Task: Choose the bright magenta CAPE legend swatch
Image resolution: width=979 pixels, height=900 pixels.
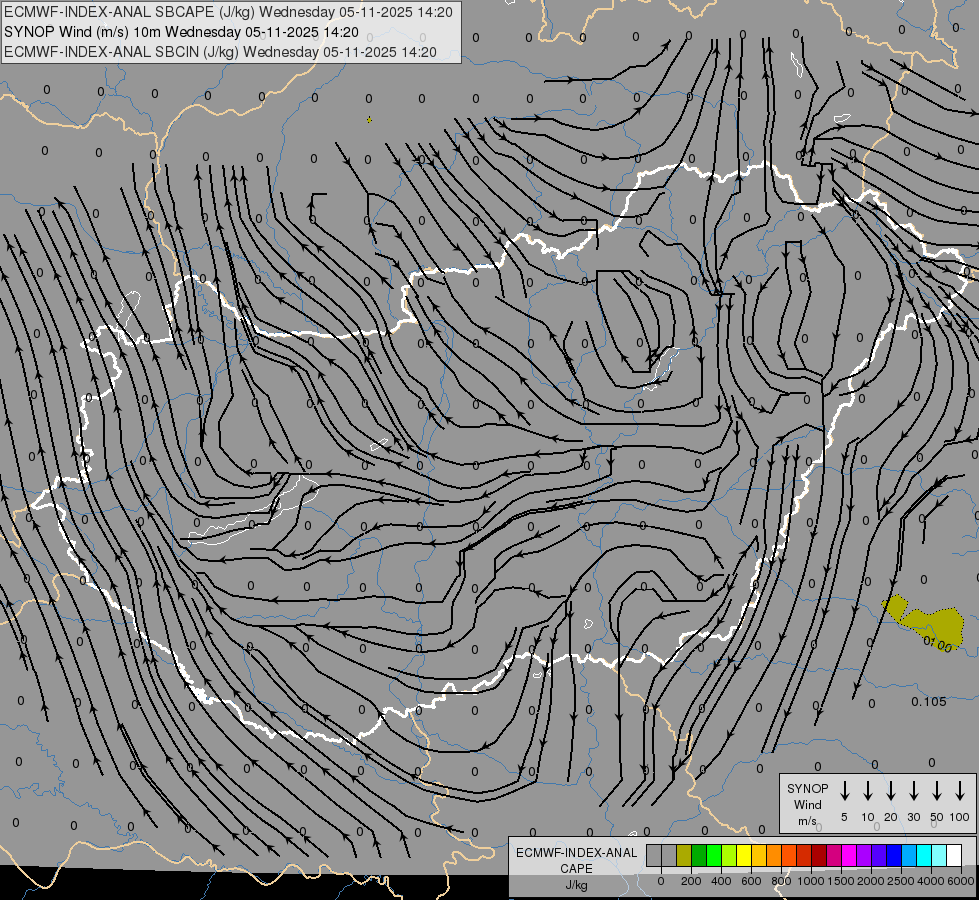Action: tap(849, 855)
